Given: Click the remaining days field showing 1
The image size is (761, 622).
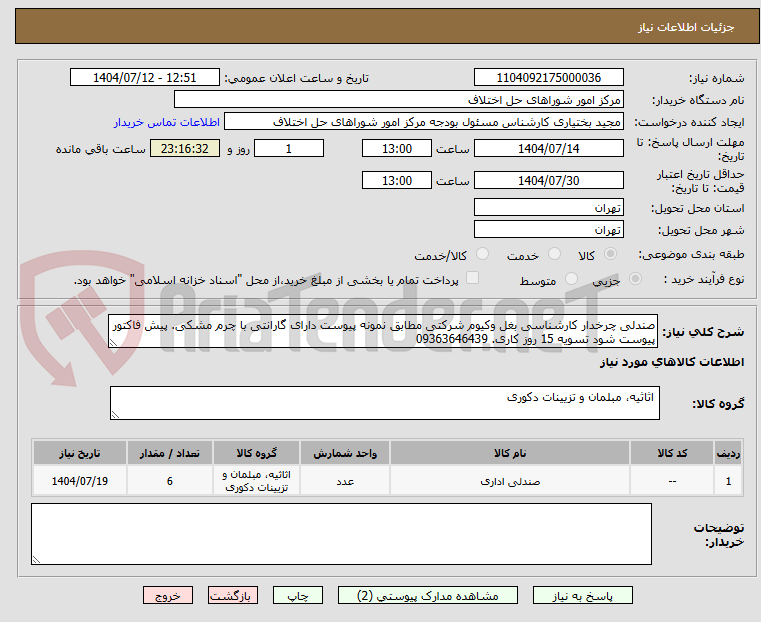Looking at the screenshot, I should (289, 148).
